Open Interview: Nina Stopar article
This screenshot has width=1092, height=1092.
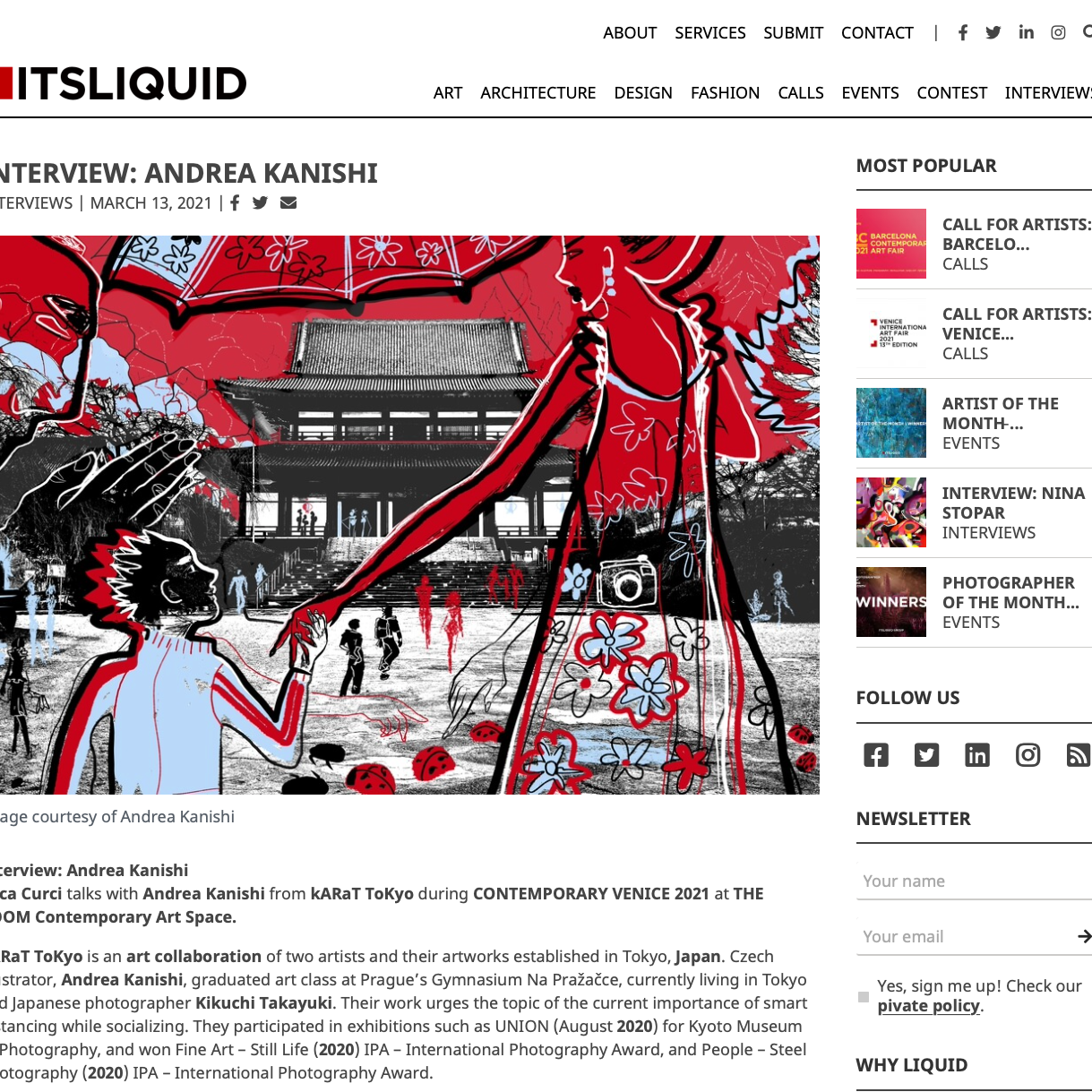point(1013,503)
